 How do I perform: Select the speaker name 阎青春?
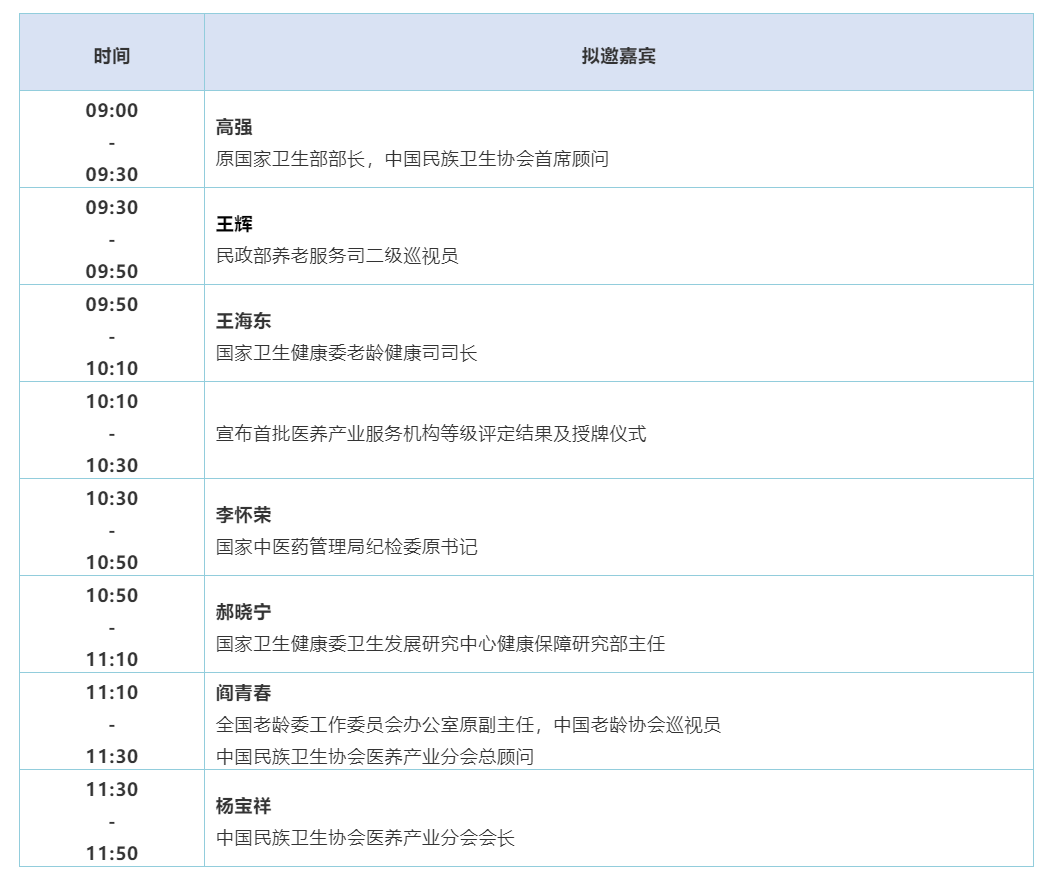point(243,693)
